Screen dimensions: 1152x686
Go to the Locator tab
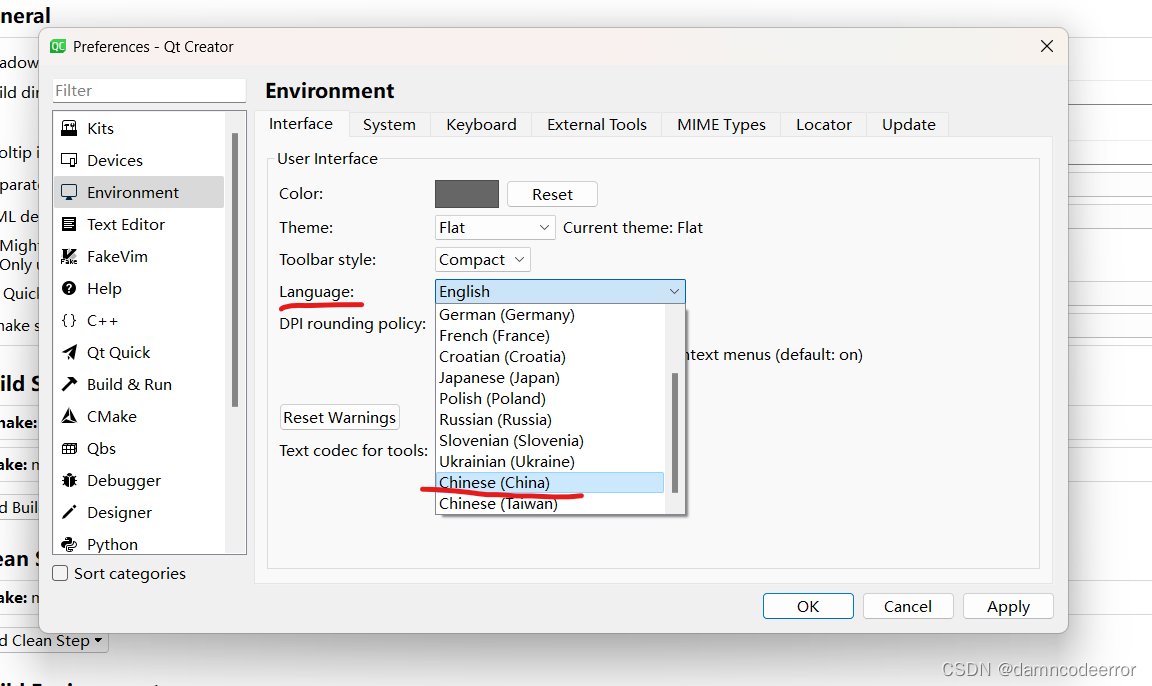[824, 125]
